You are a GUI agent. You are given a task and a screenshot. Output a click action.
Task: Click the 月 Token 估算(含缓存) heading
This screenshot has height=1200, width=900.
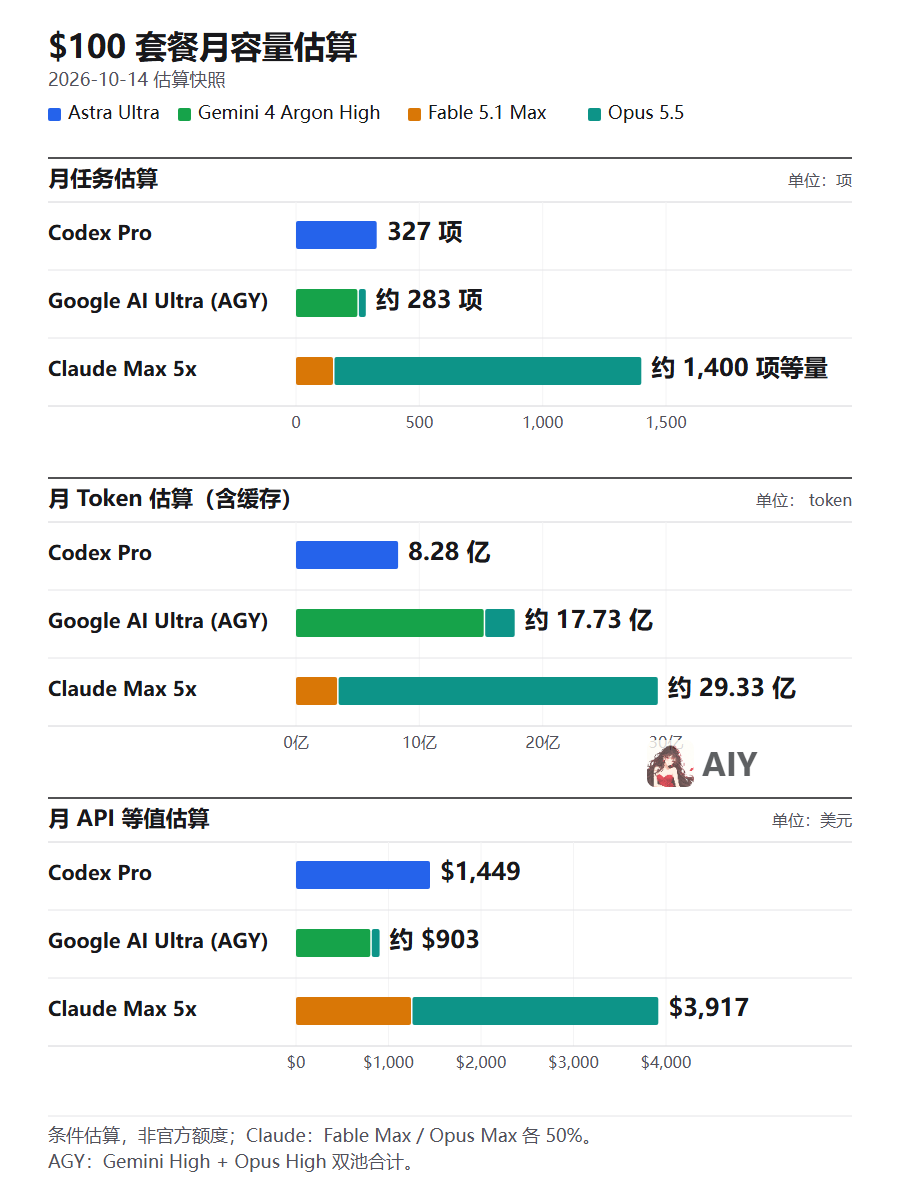click(169, 499)
